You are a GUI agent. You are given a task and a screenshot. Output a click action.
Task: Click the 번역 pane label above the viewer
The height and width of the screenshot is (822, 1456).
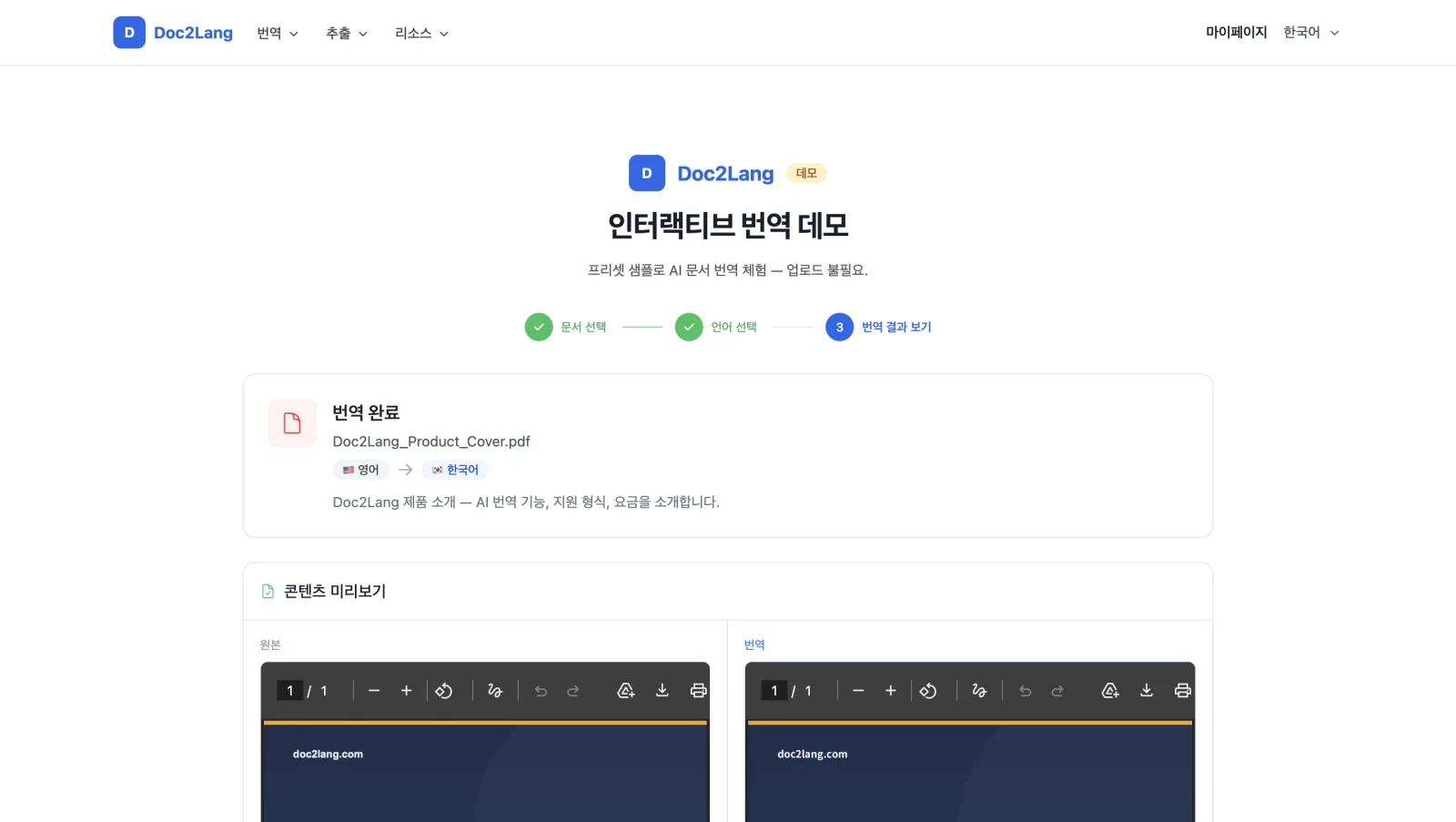coord(754,644)
